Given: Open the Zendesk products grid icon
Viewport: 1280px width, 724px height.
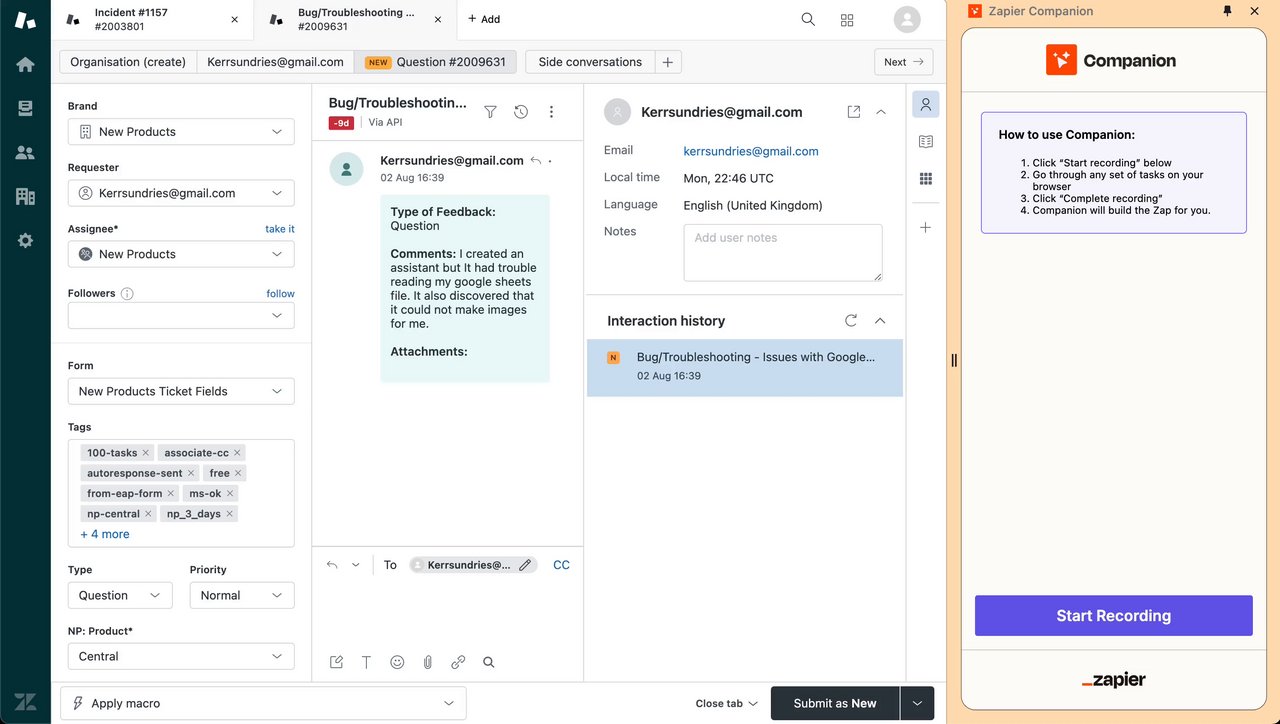Looking at the screenshot, I should (847, 19).
